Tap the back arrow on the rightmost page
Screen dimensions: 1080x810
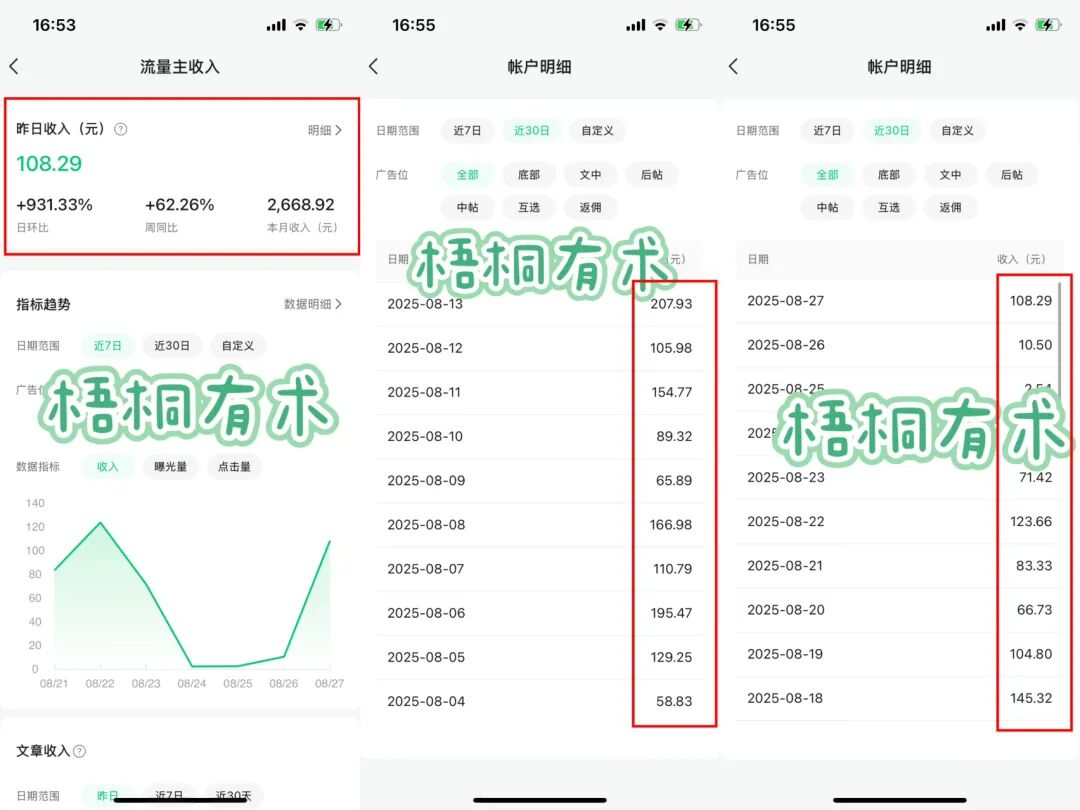click(733, 66)
